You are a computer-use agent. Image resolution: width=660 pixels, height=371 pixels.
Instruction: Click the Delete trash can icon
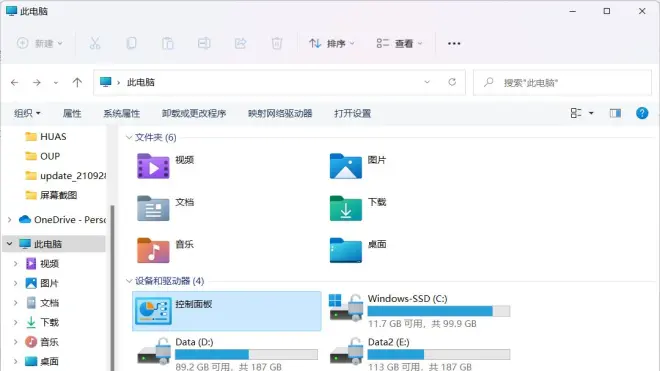pos(277,43)
